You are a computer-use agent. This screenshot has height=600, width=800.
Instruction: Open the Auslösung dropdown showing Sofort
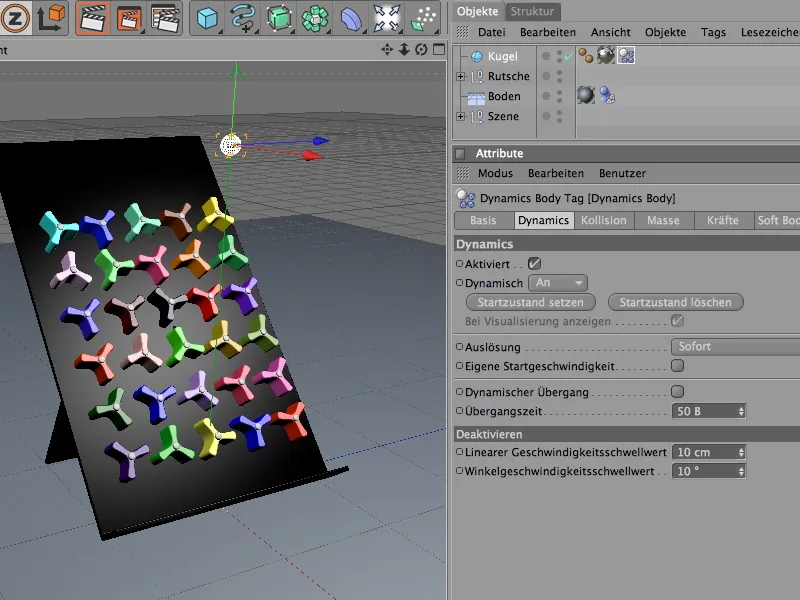tap(734, 347)
